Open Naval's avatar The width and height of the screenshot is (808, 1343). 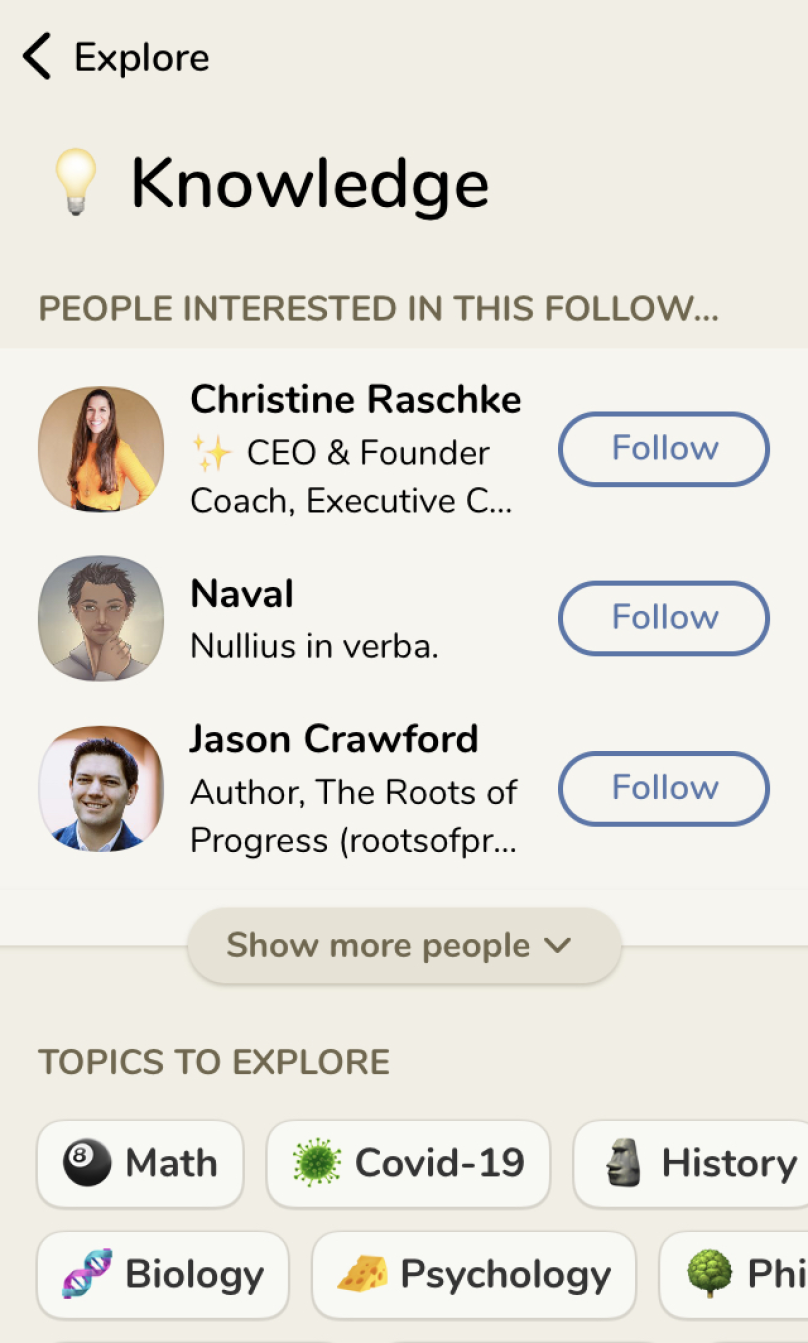point(101,618)
